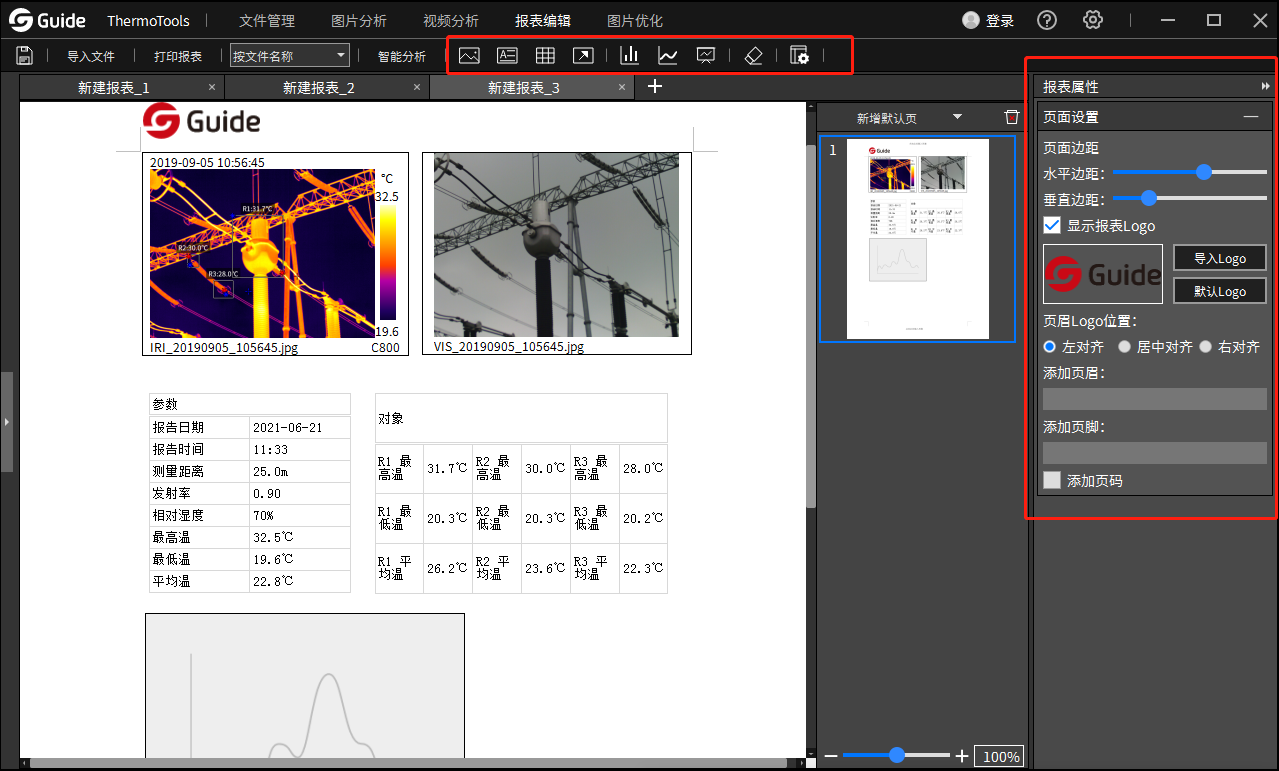Collapse the 页面设置 section
Screen dimensions: 1279x771
pos(1251,117)
